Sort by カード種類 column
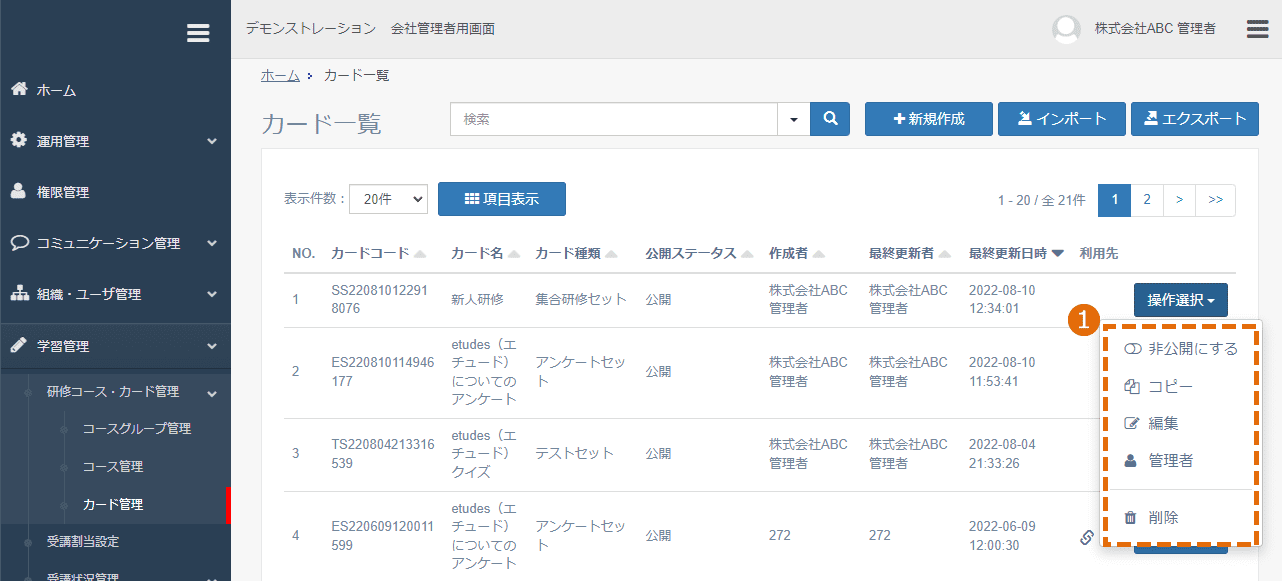Viewport: 1282px width, 581px height. pos(576,254)
